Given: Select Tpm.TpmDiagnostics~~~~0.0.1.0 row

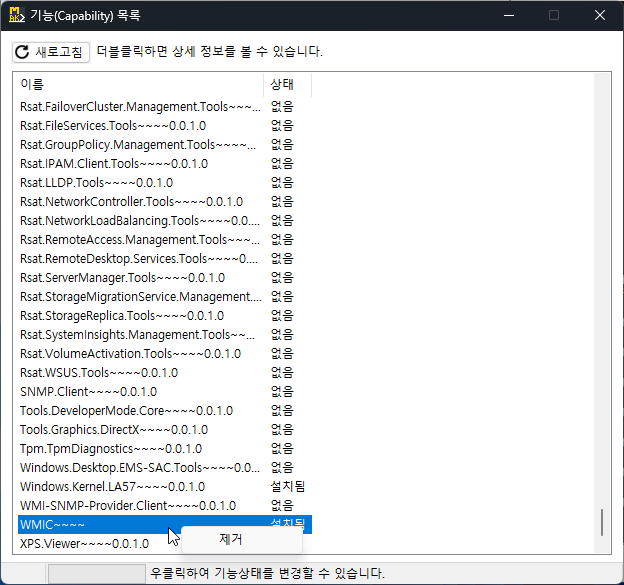Looking at the screenshot, I should pos(165,449).
